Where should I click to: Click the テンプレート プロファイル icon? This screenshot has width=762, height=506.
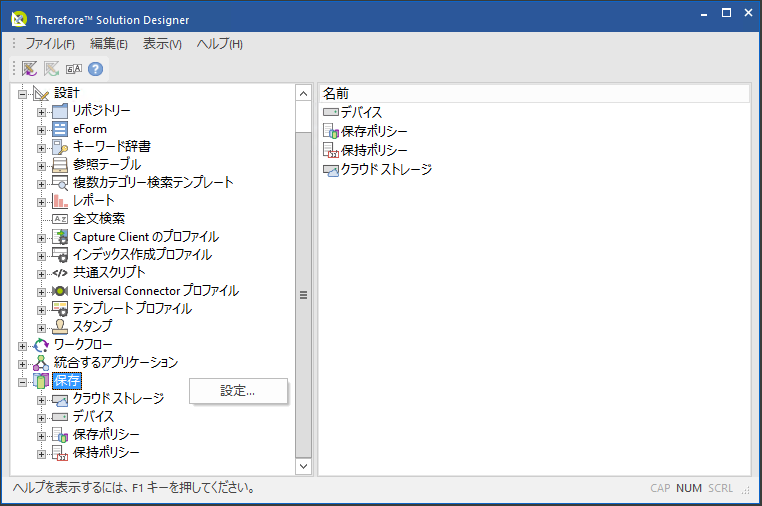point(60,309)
